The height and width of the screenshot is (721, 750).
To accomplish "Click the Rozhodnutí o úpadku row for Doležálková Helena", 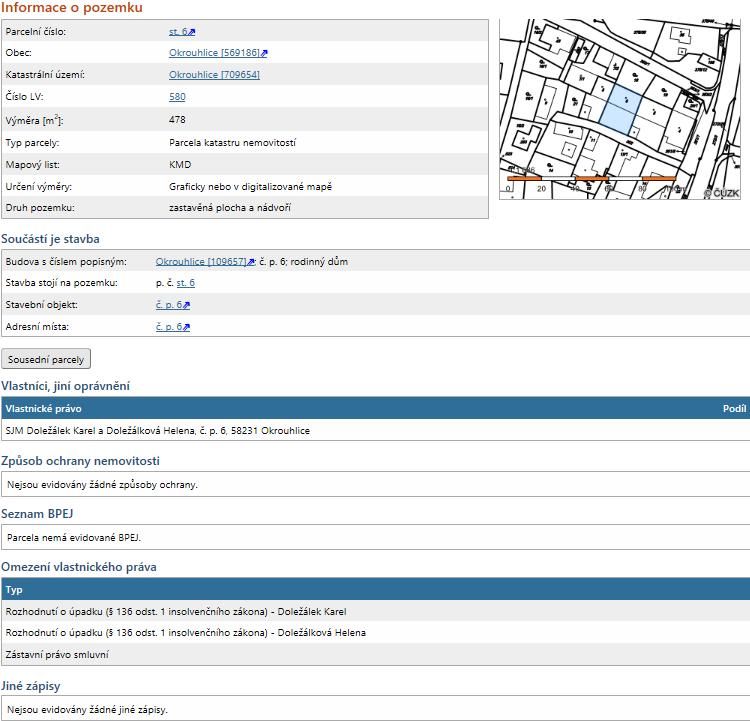I will 375,632.
